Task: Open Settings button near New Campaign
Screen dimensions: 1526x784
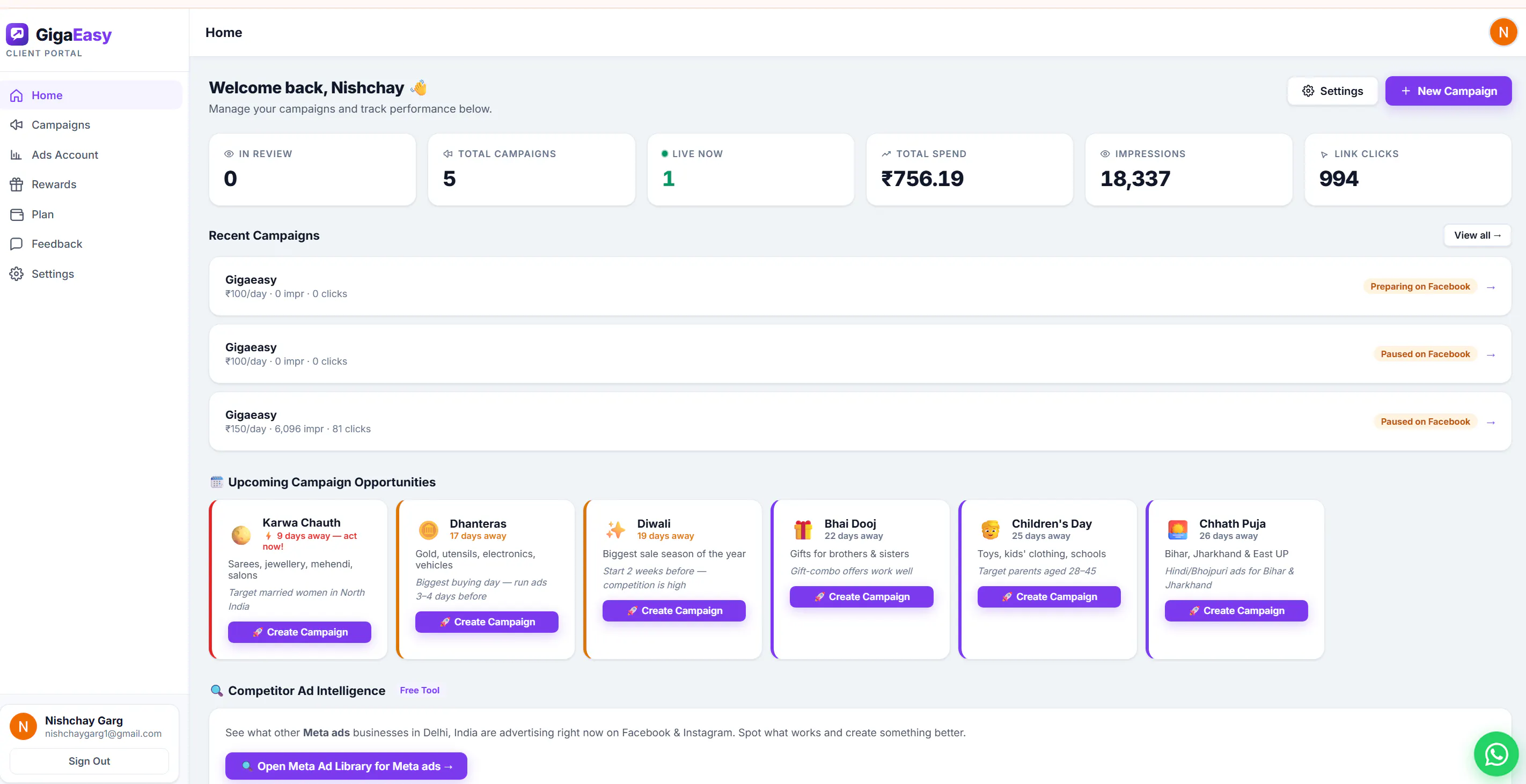Action: pos(1332,91)
